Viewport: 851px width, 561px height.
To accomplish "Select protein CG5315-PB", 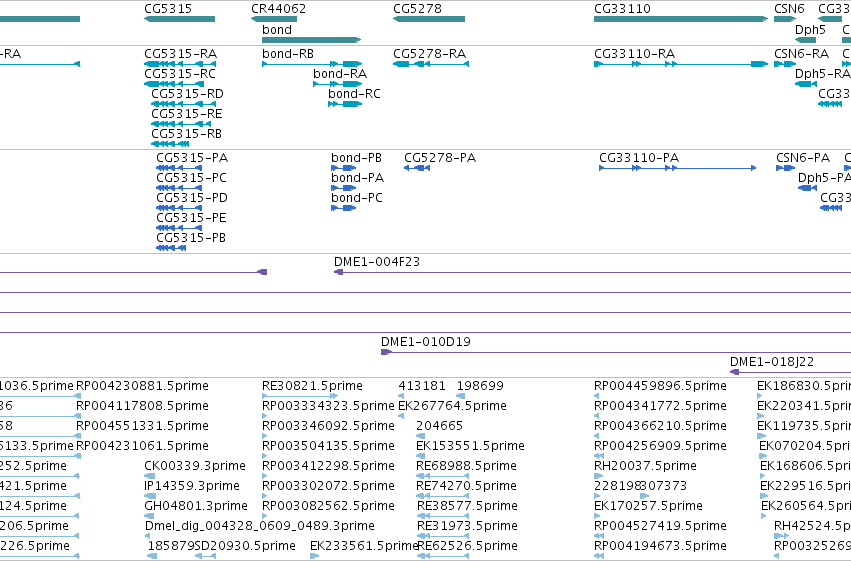I will point(171,248).
